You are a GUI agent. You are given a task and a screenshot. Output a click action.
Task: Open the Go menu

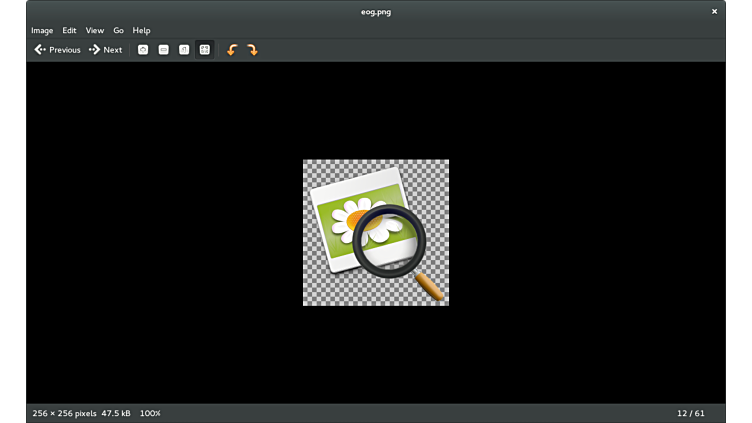click(118, 31)
